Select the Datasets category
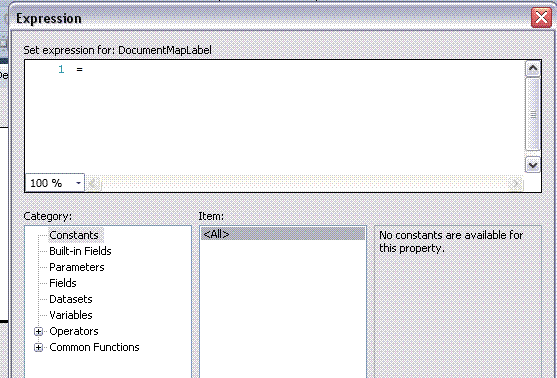Viewport: 557px width, 378px height. point(71,299)
